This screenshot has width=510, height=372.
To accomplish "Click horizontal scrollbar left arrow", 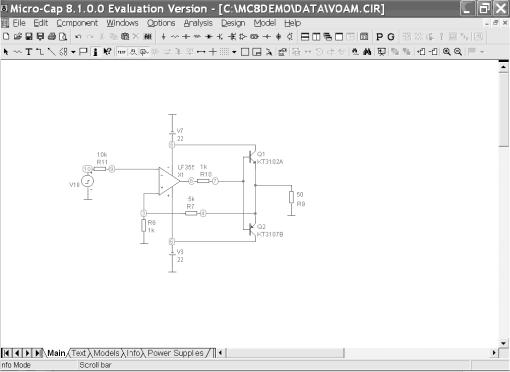I will click(x=220, y=353).
